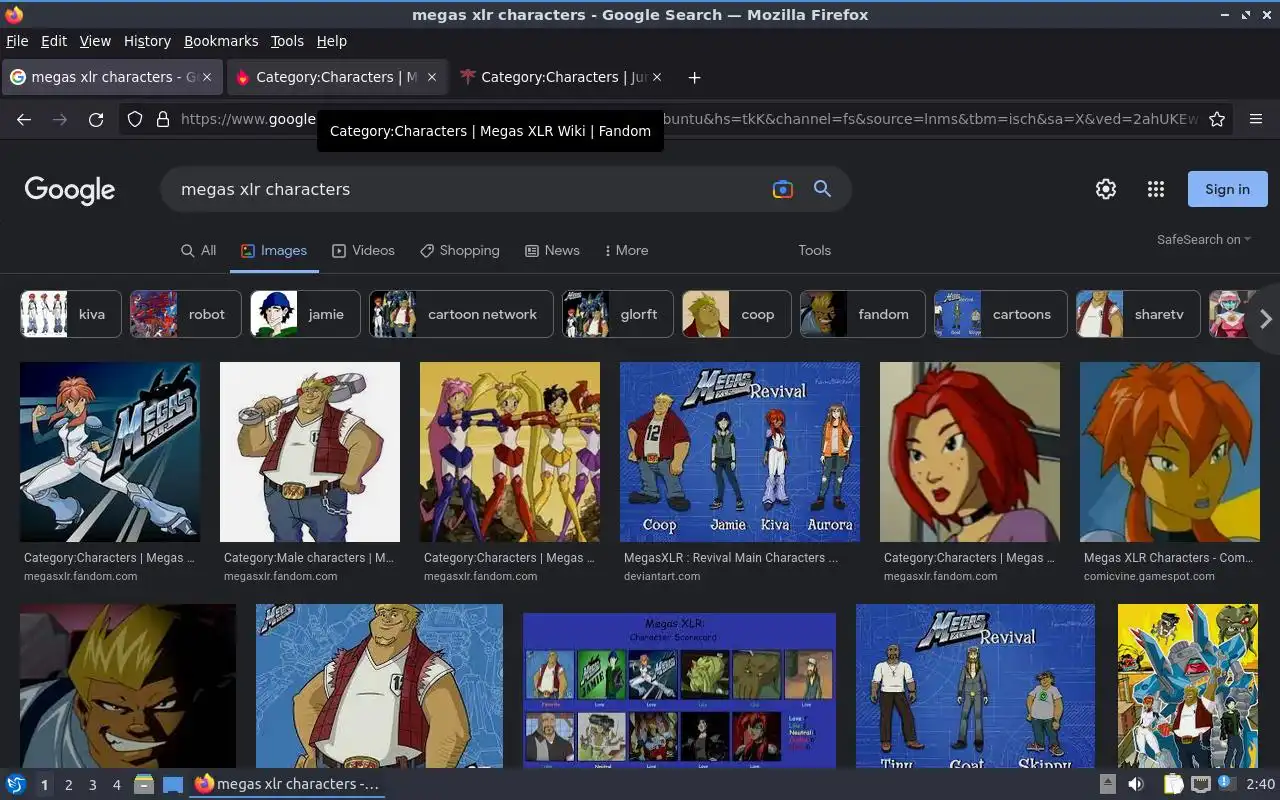Switch to workspace 2

tap(69, 785)
